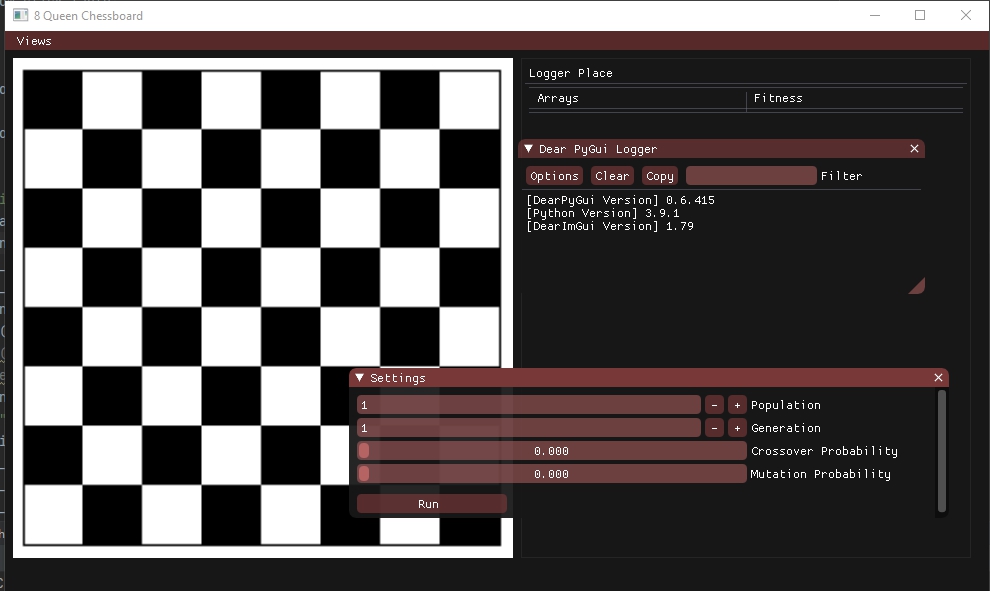Close the Settings window
Image resolution: width=990 pixels, height=591 pixels.
pos(938,378)
